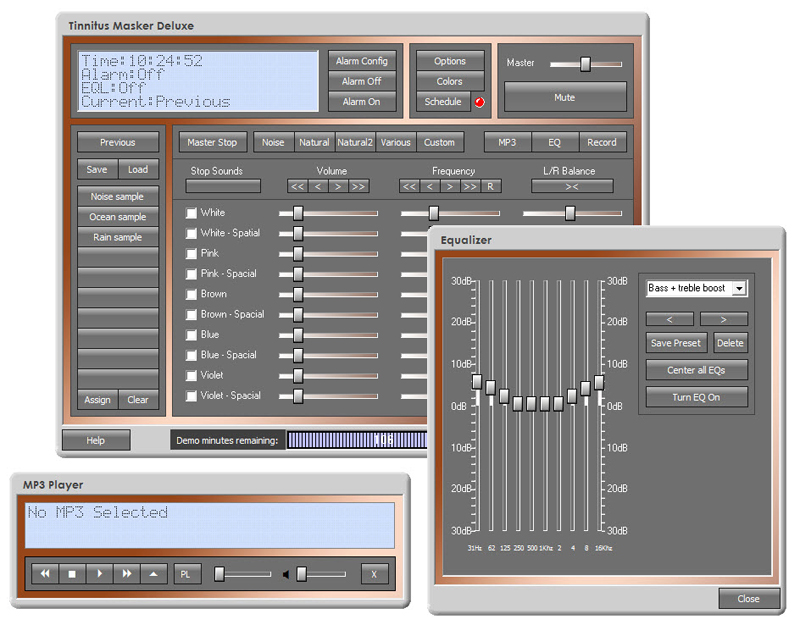800x625 pixels.
Task: Click Volume large increase >> button
Action: [359, 186]
